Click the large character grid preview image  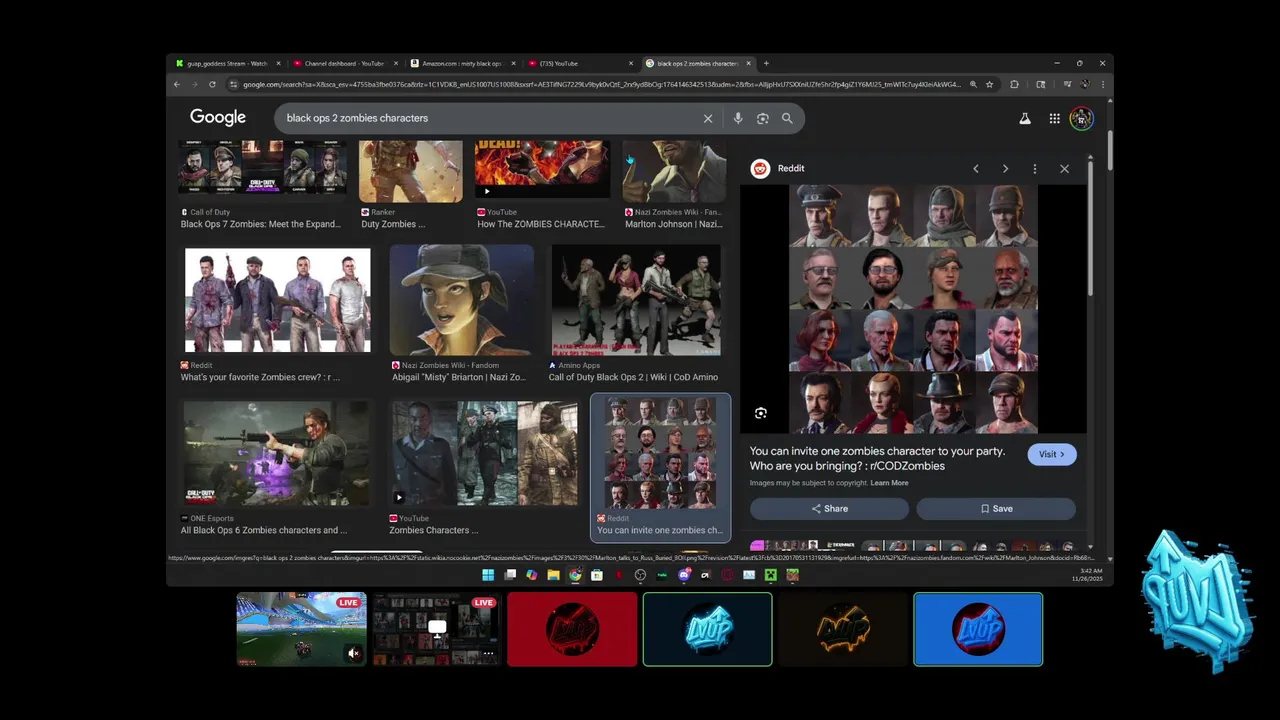913,309
